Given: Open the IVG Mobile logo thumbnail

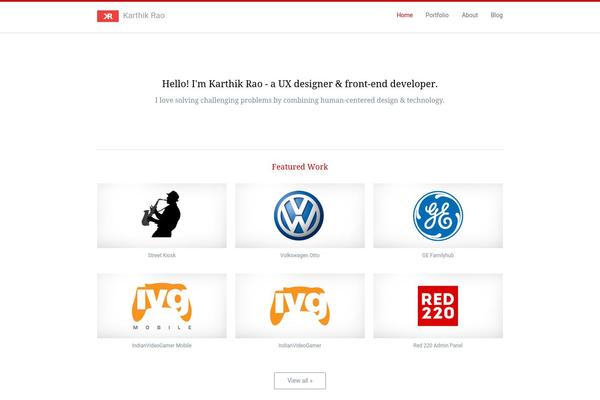Looking at the screenshot, I should click(x=162, y=306).
